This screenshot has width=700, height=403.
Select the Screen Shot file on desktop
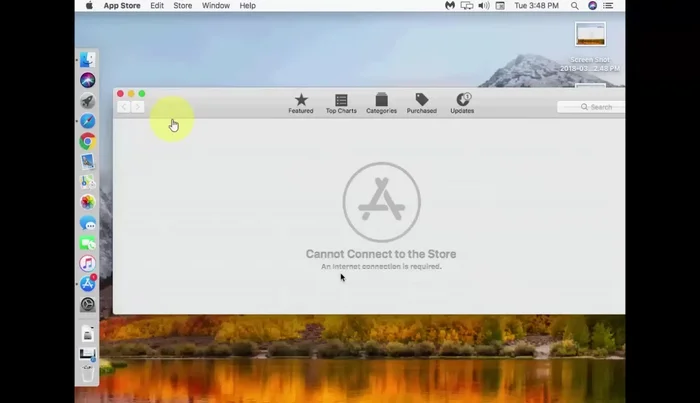pos(590,47)
